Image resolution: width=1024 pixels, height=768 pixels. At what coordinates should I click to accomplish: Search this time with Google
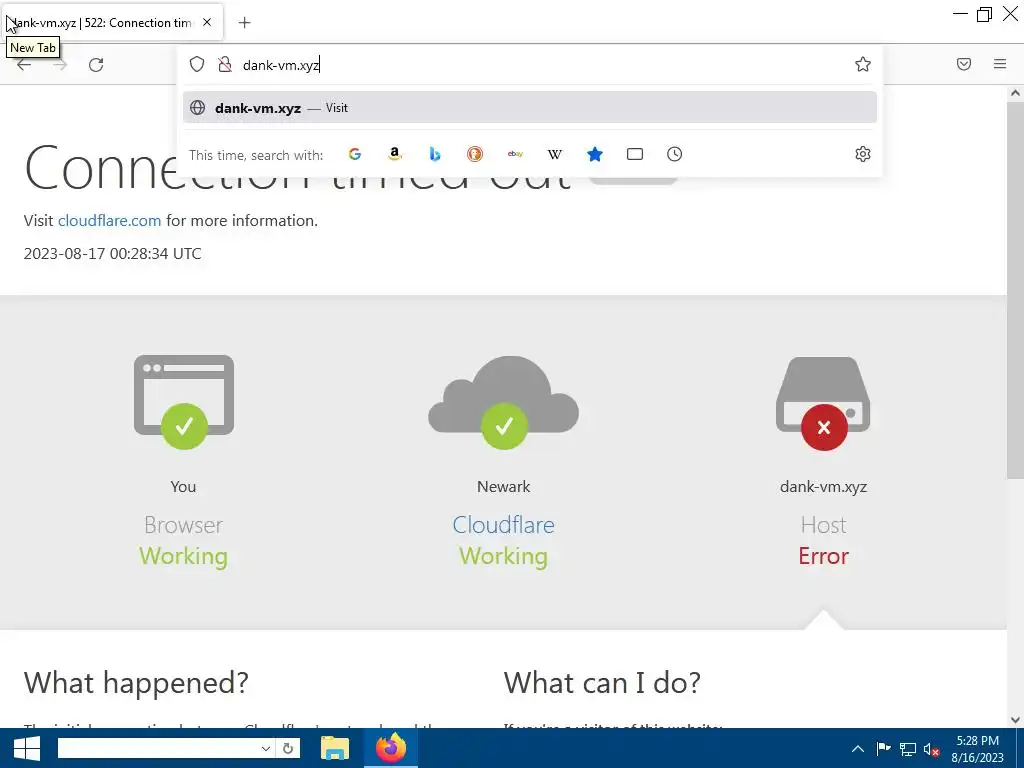pos(355,154)
